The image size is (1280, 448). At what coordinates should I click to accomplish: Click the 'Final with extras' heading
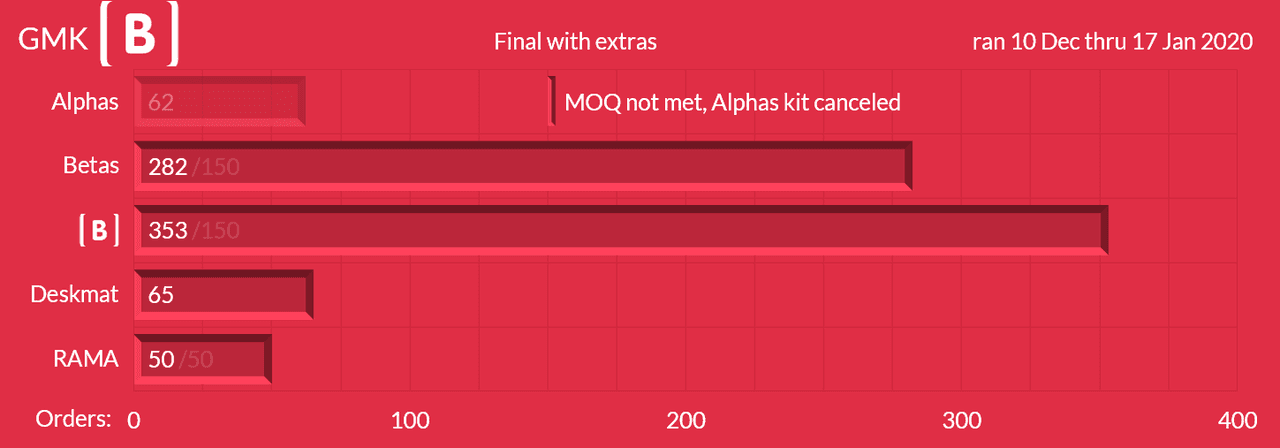[x=575, y=42]
